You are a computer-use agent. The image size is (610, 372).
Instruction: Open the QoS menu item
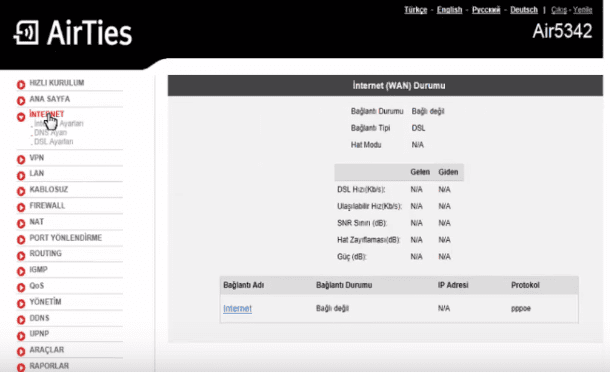coord(37,286)
